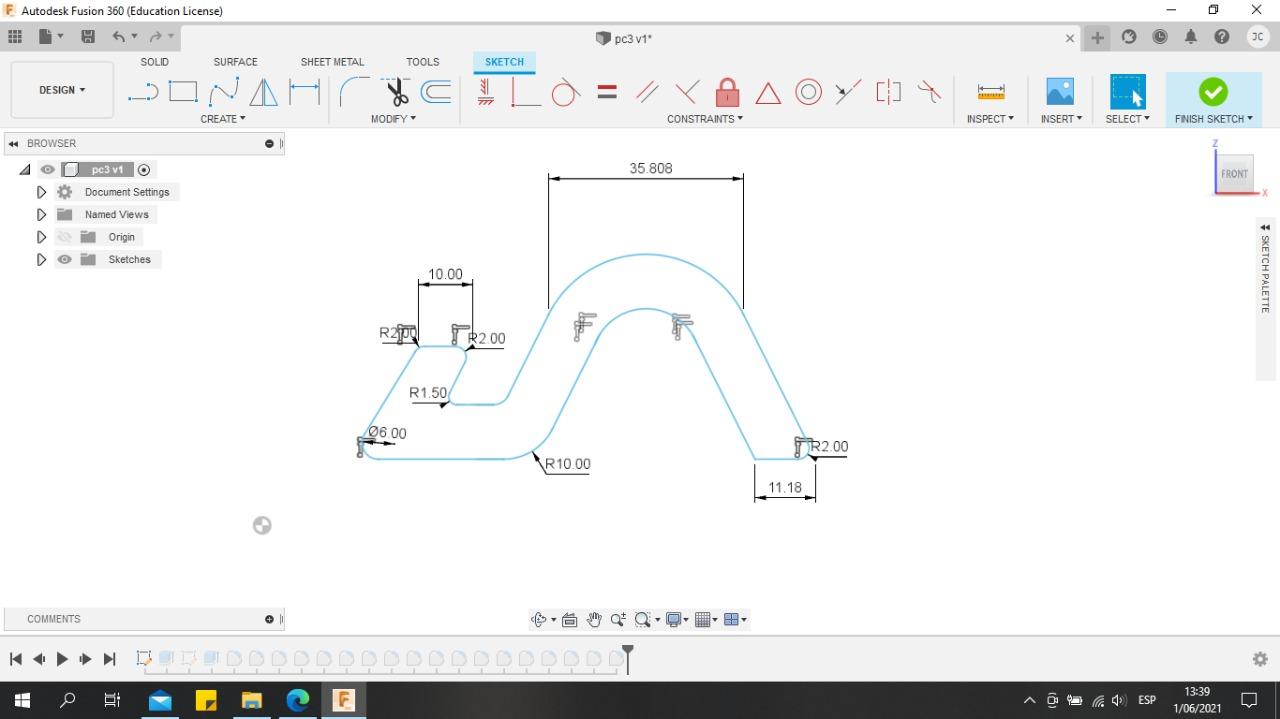
Task: Open the MODIFY dropdown menu
Action: pos(393,119)
